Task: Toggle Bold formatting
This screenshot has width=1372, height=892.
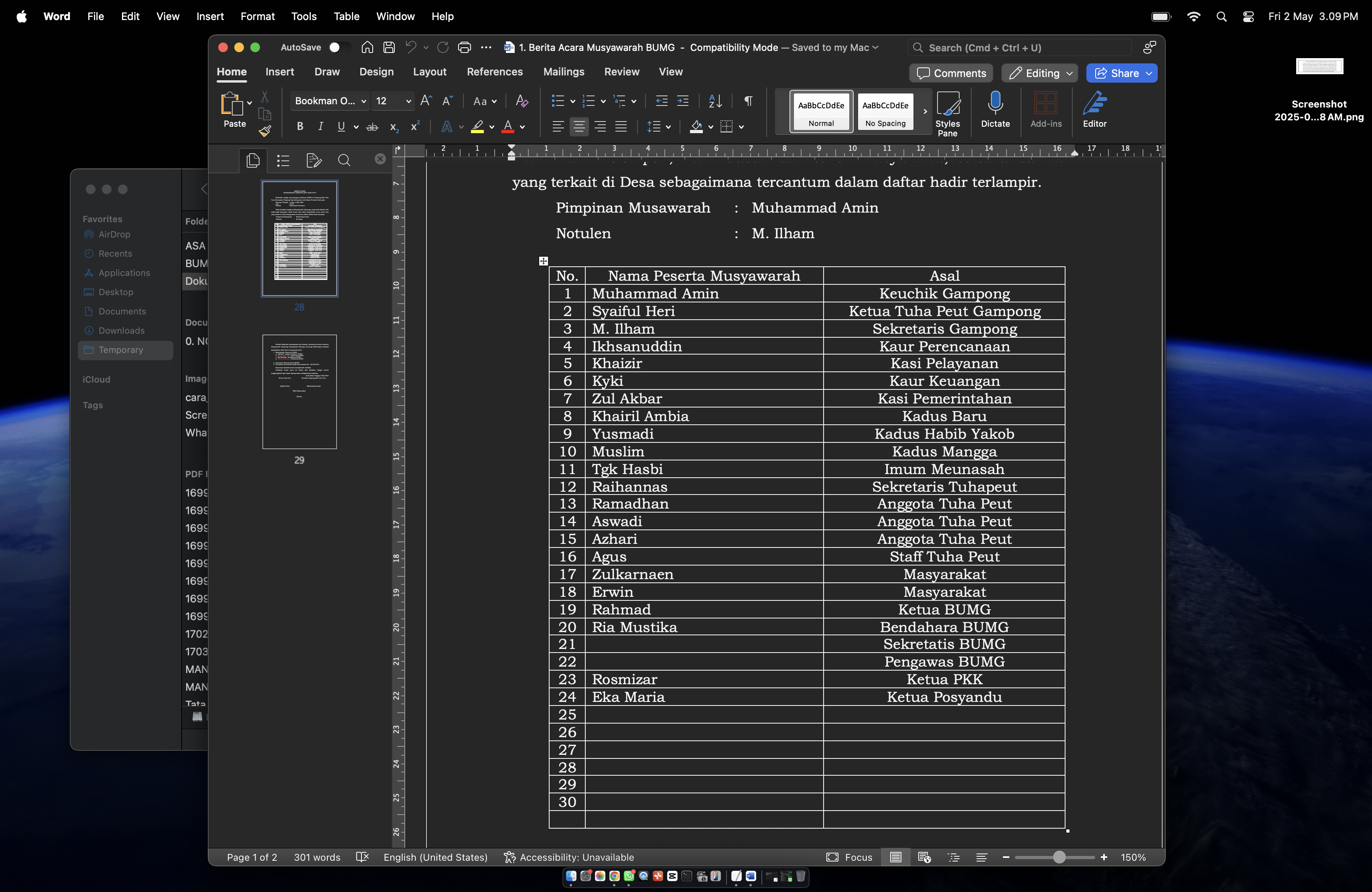Action: point(300,127)
